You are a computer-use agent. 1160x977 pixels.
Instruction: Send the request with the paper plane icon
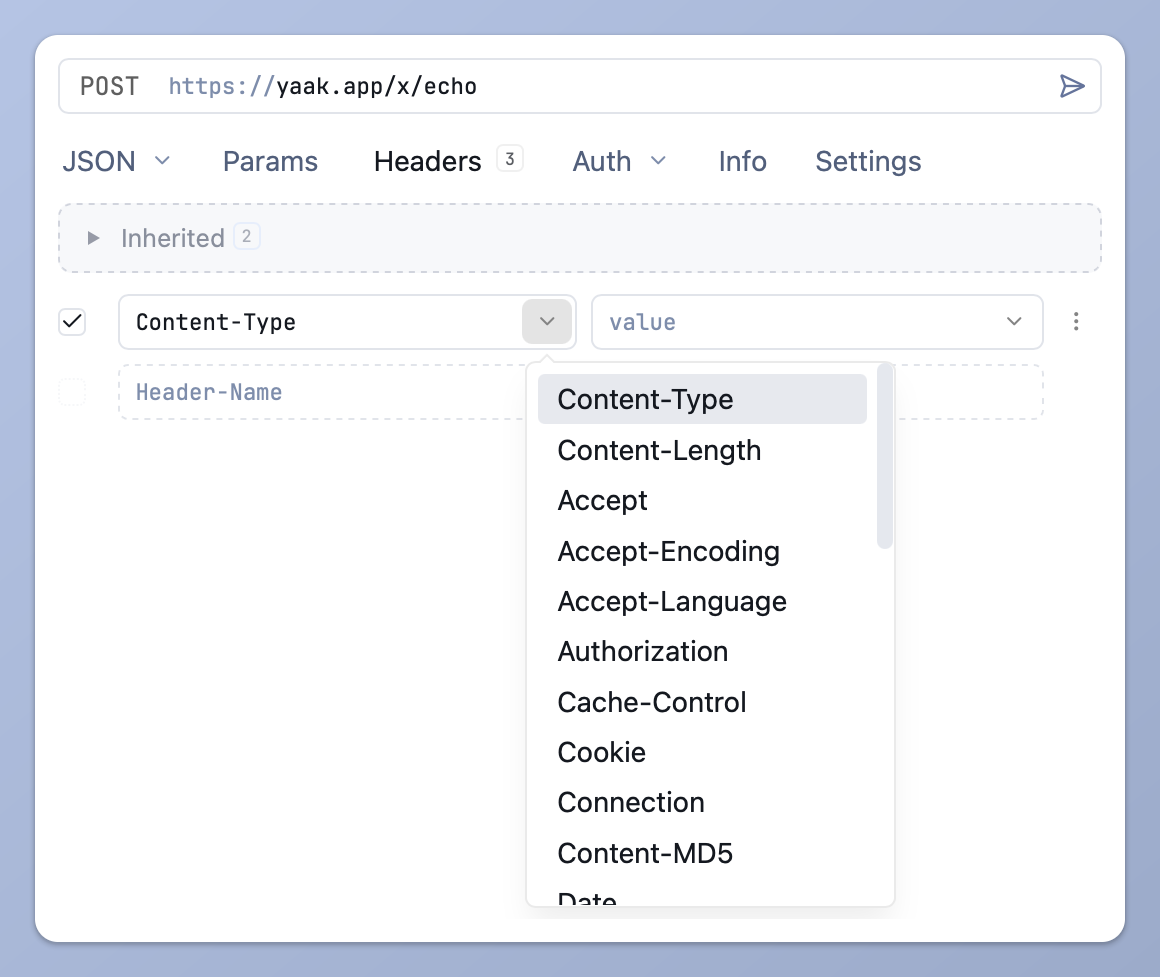tap(1071, 86)
